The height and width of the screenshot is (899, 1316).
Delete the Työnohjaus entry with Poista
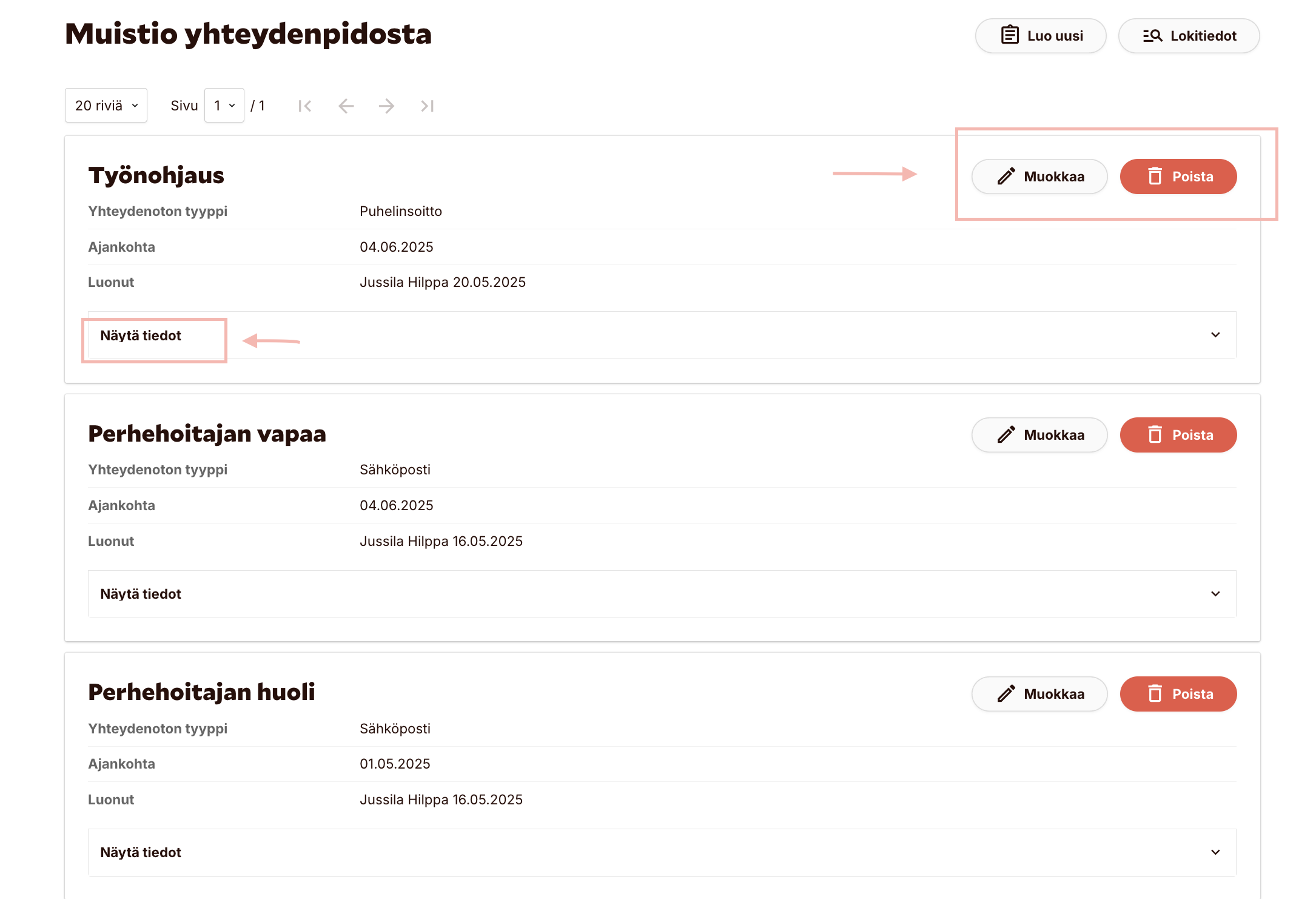pos(1178,177)
